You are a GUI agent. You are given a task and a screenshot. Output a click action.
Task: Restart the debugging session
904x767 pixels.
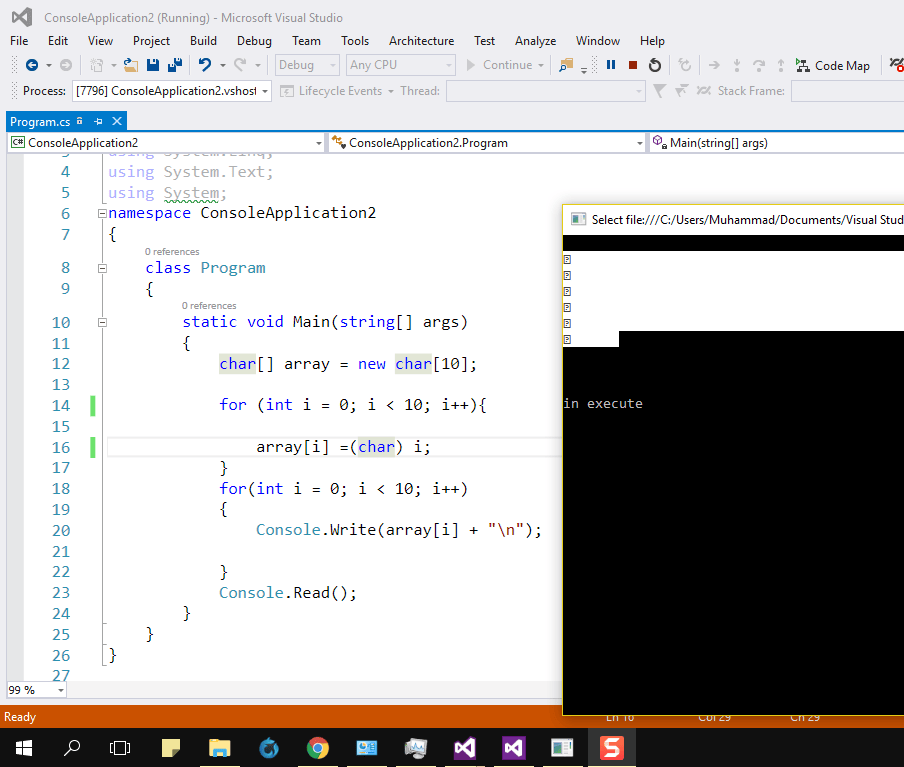click(655, 65)
